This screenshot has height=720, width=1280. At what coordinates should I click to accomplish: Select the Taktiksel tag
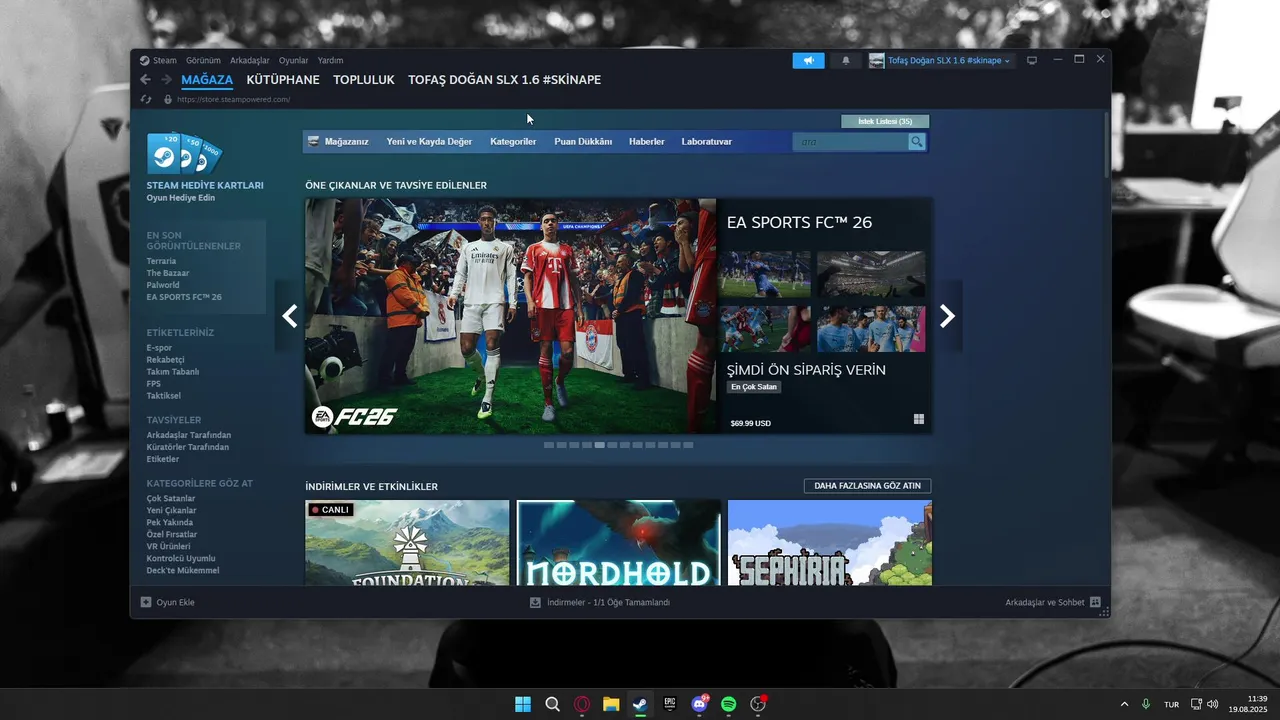163,396
